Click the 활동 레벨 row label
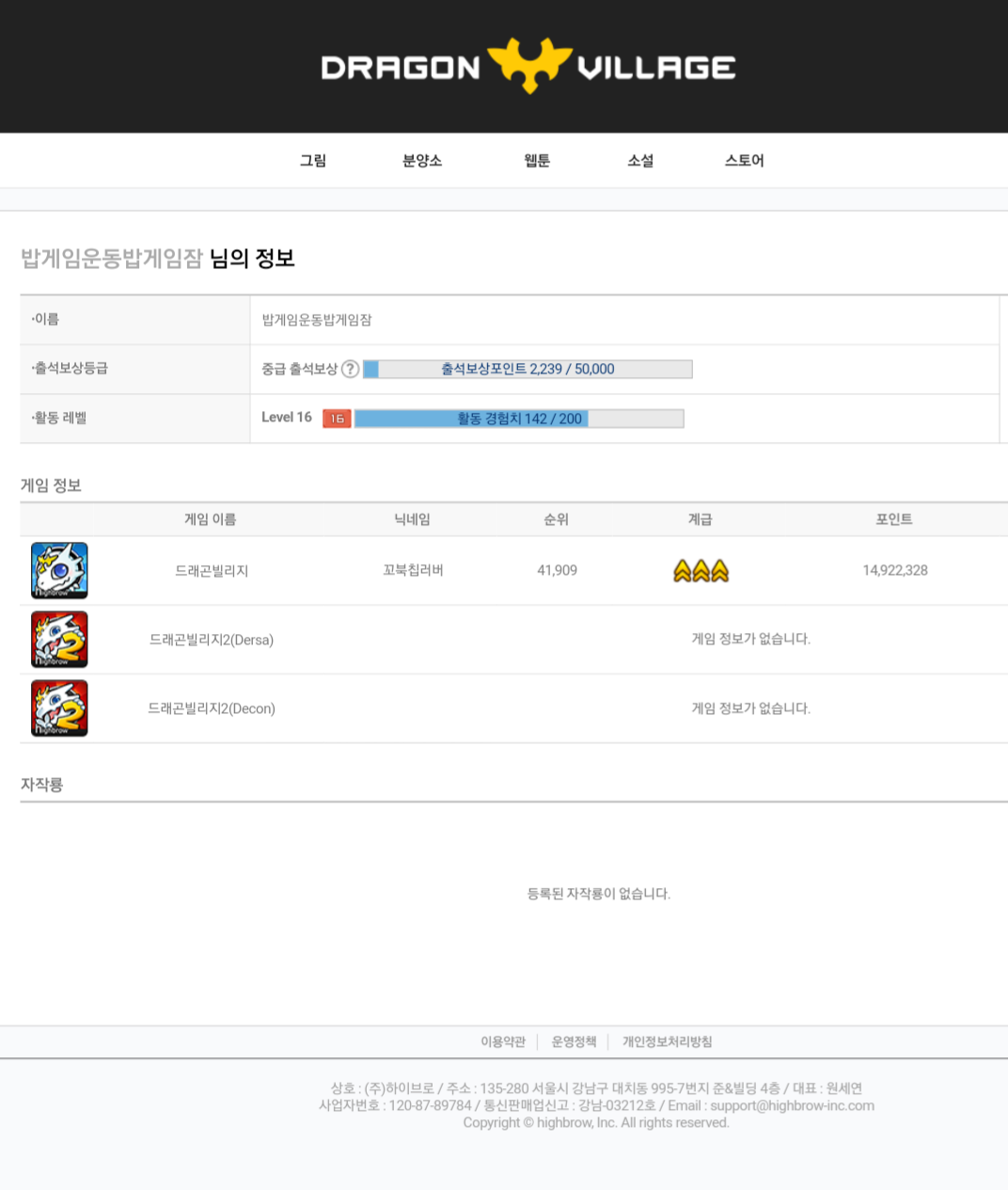 (x=58, y=418)
